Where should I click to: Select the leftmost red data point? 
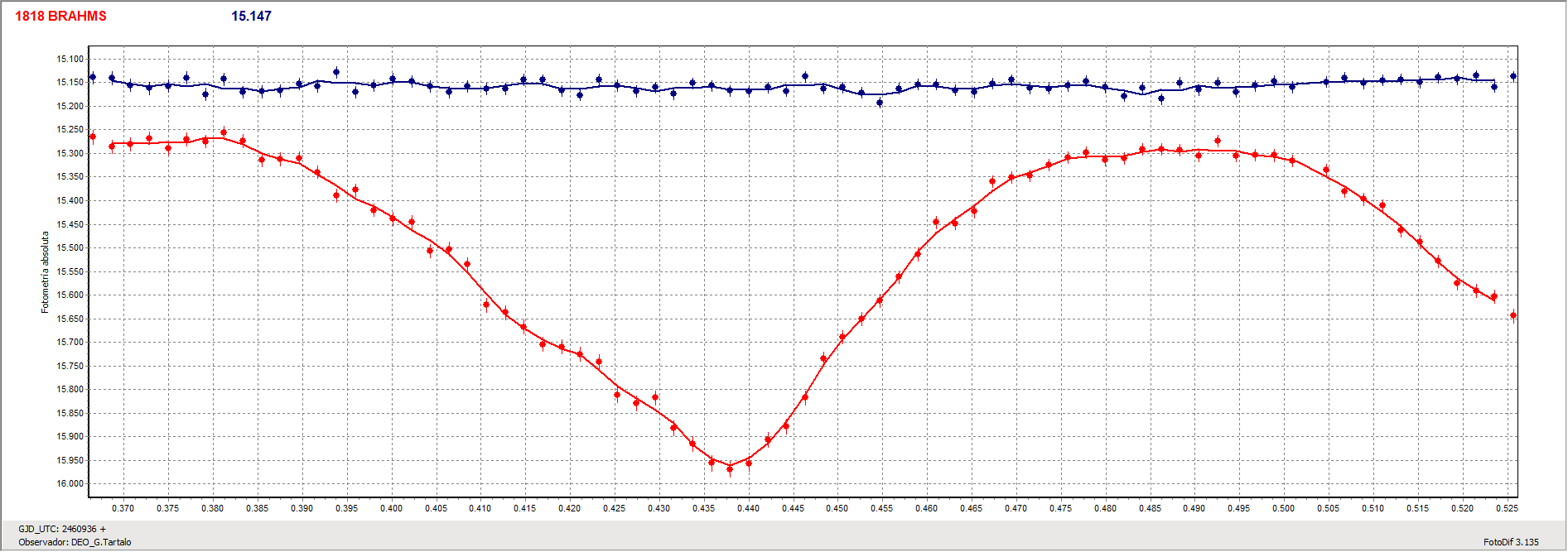tap(93, 137)
